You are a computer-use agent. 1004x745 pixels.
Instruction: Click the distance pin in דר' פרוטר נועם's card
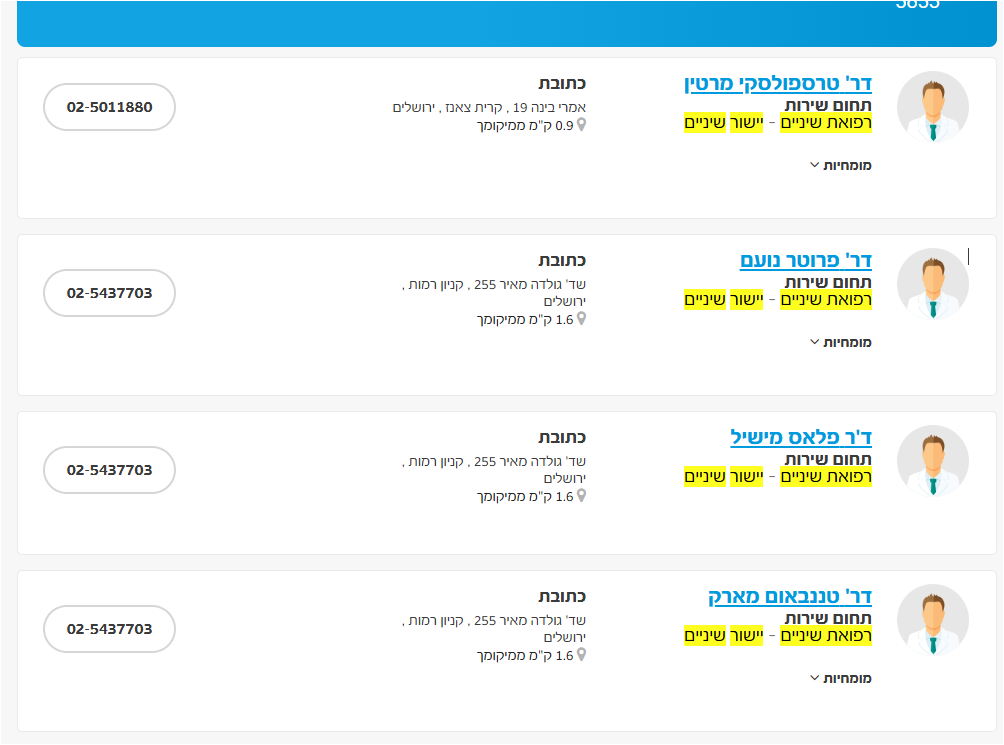click(581, 320)
